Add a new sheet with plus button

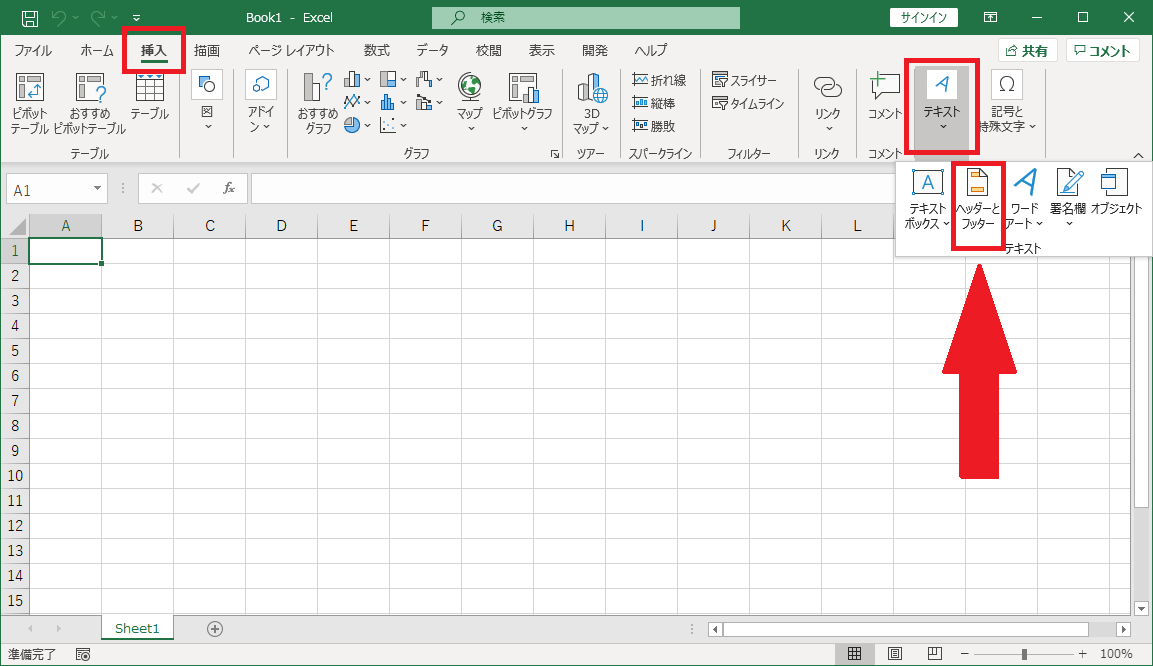pyautogui.click(x=214, y=629)
